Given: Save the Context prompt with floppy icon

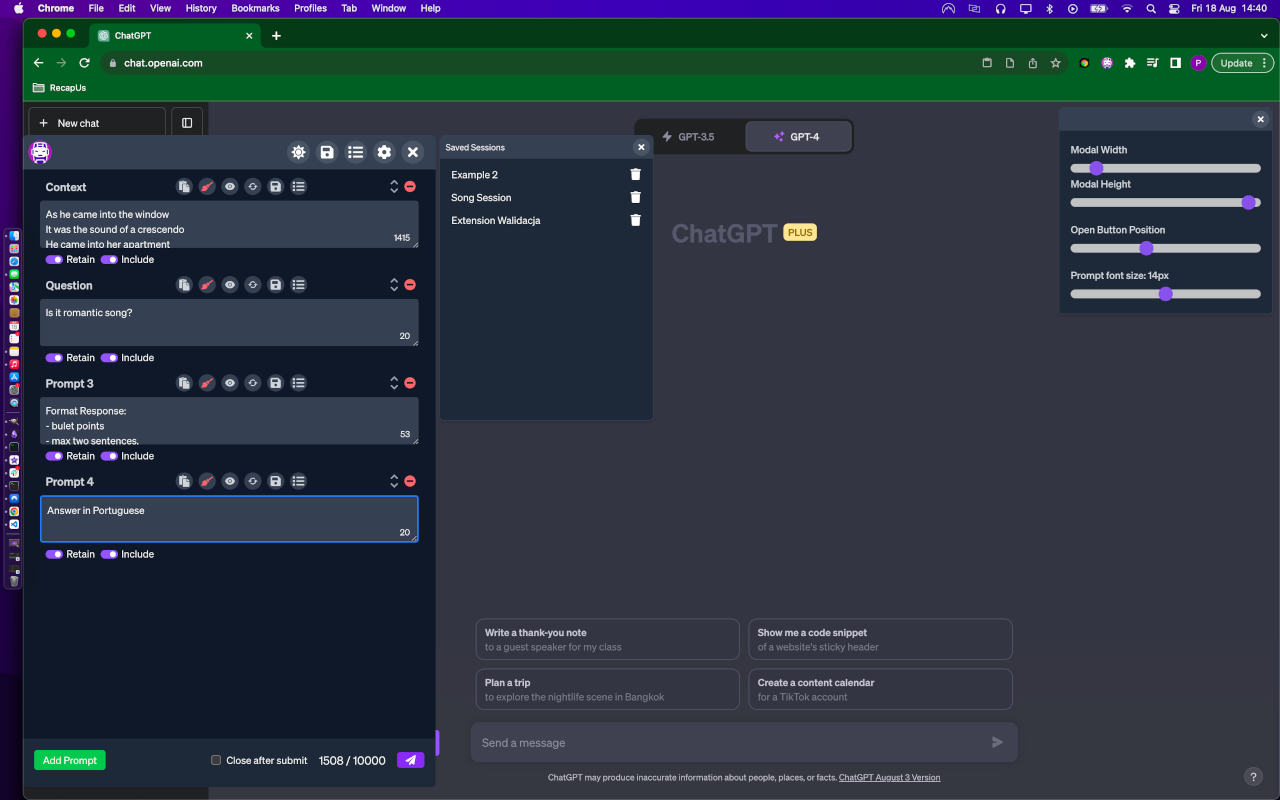Looking at the screenshot, I should (276, 187).
